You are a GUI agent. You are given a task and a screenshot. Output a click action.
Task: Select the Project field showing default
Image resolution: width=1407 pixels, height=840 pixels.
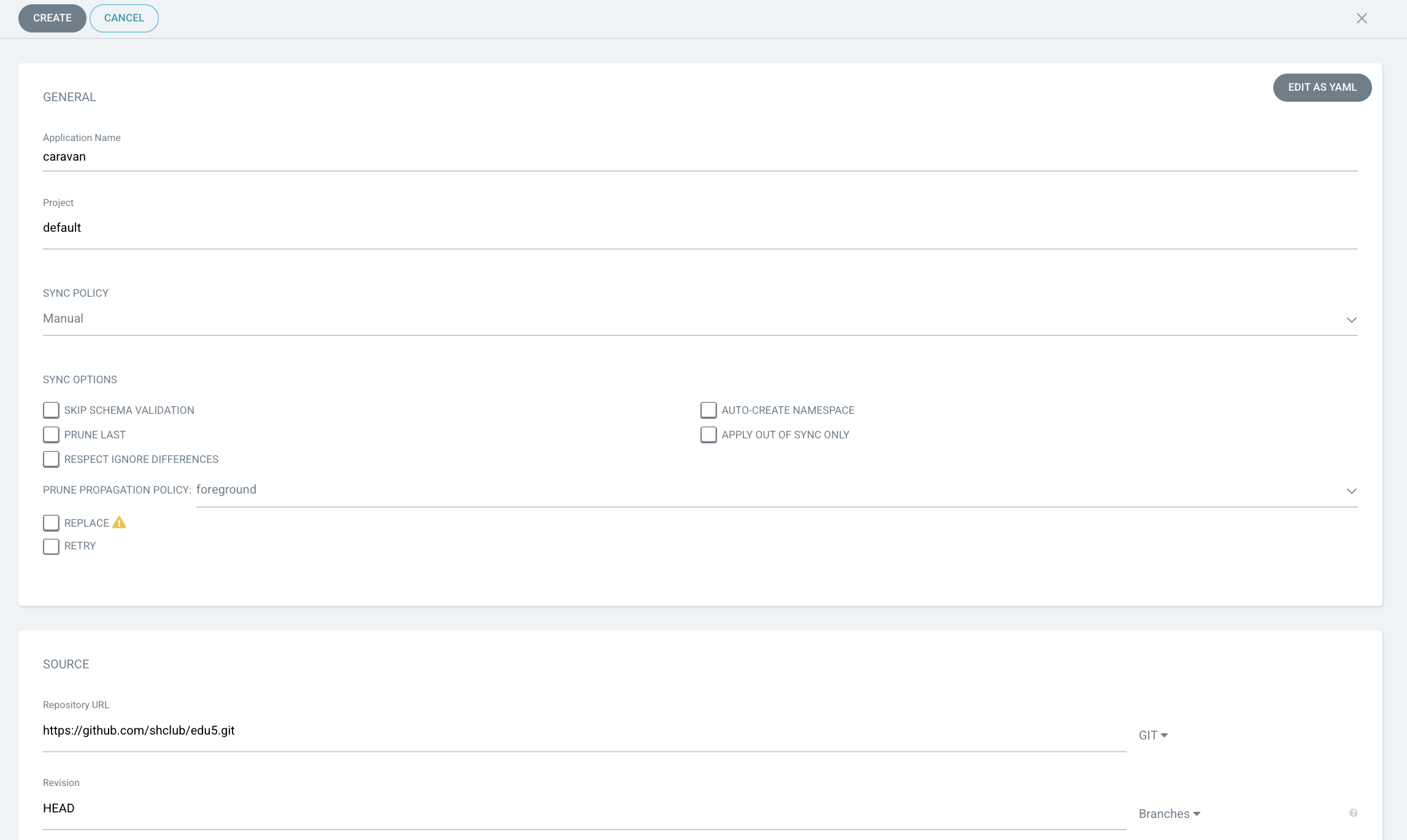[700, 228]
